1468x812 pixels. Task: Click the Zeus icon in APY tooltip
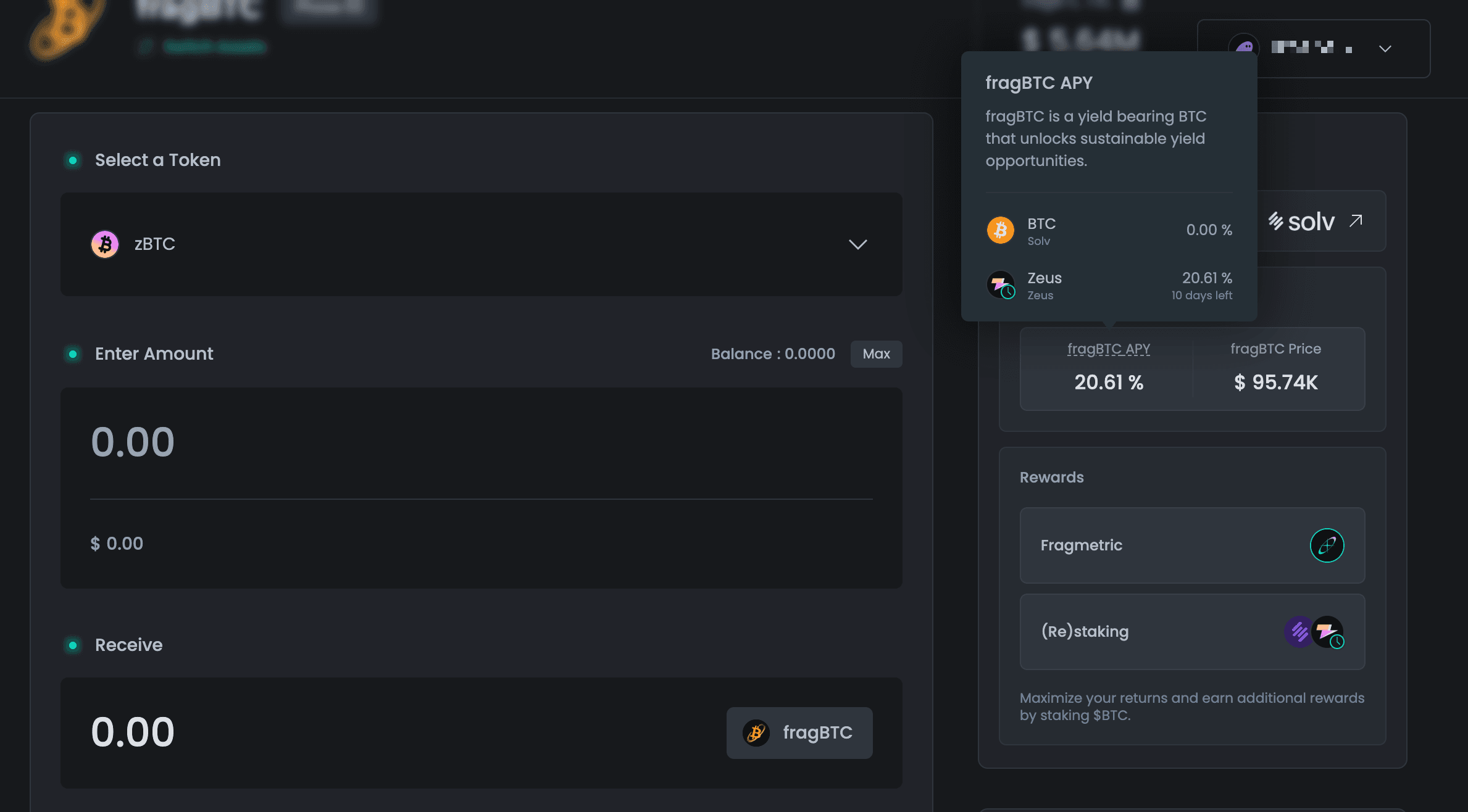(x=1000, y=285)
